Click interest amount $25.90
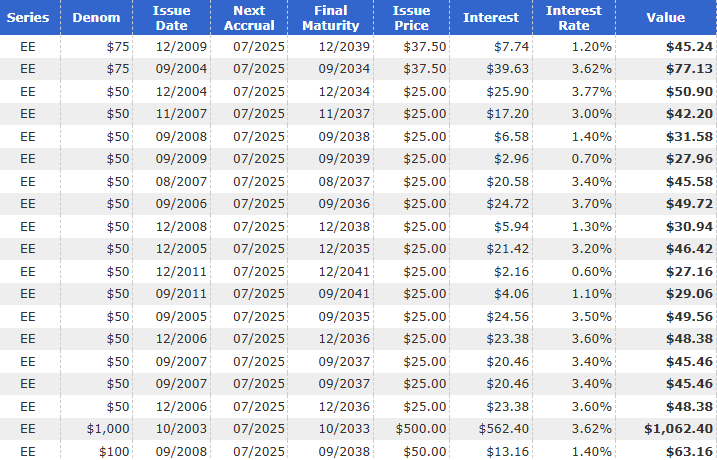The height and width of the screenshot is (460, 717). [508, 91]
